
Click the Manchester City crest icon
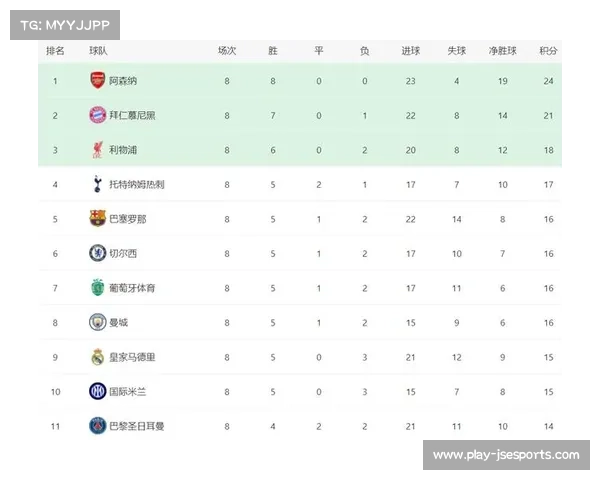(x=97, y=323)
